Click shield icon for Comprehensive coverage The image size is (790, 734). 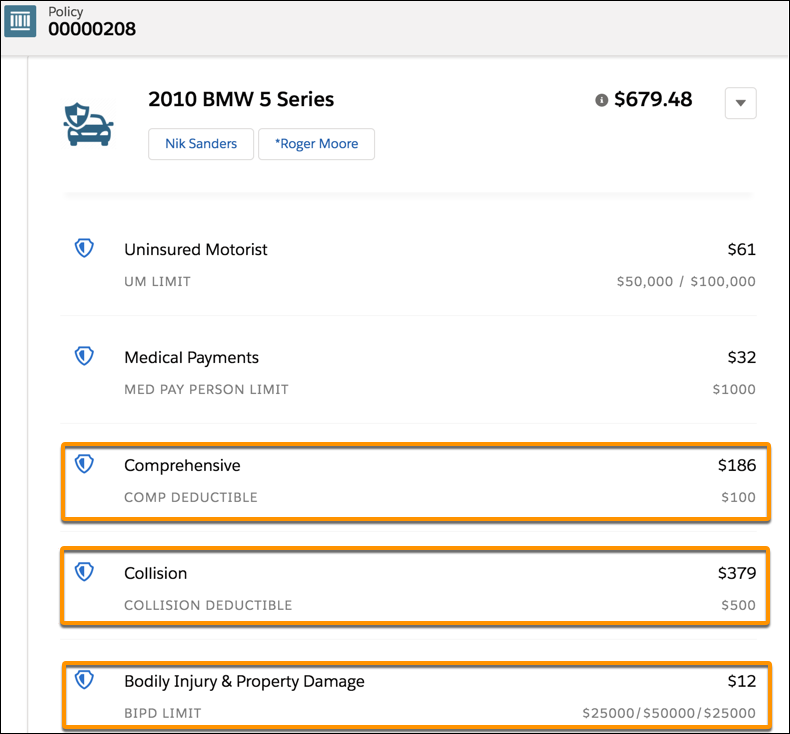pyautogui.click(x=84, y=464)
